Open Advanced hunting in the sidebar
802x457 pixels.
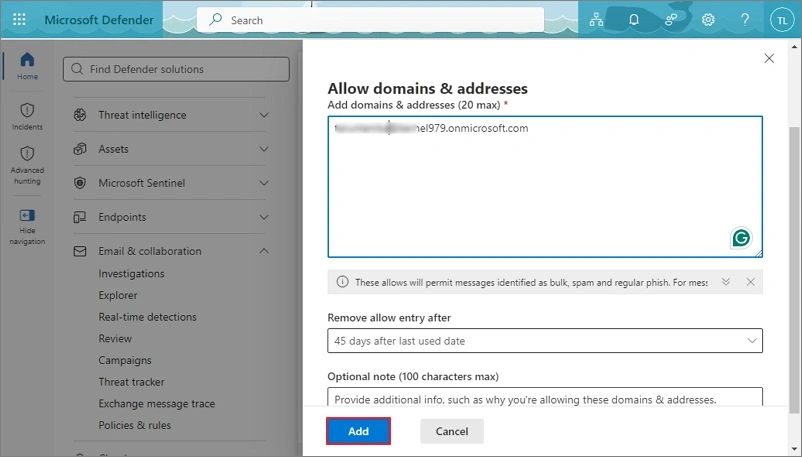click(x=27, y=165)
